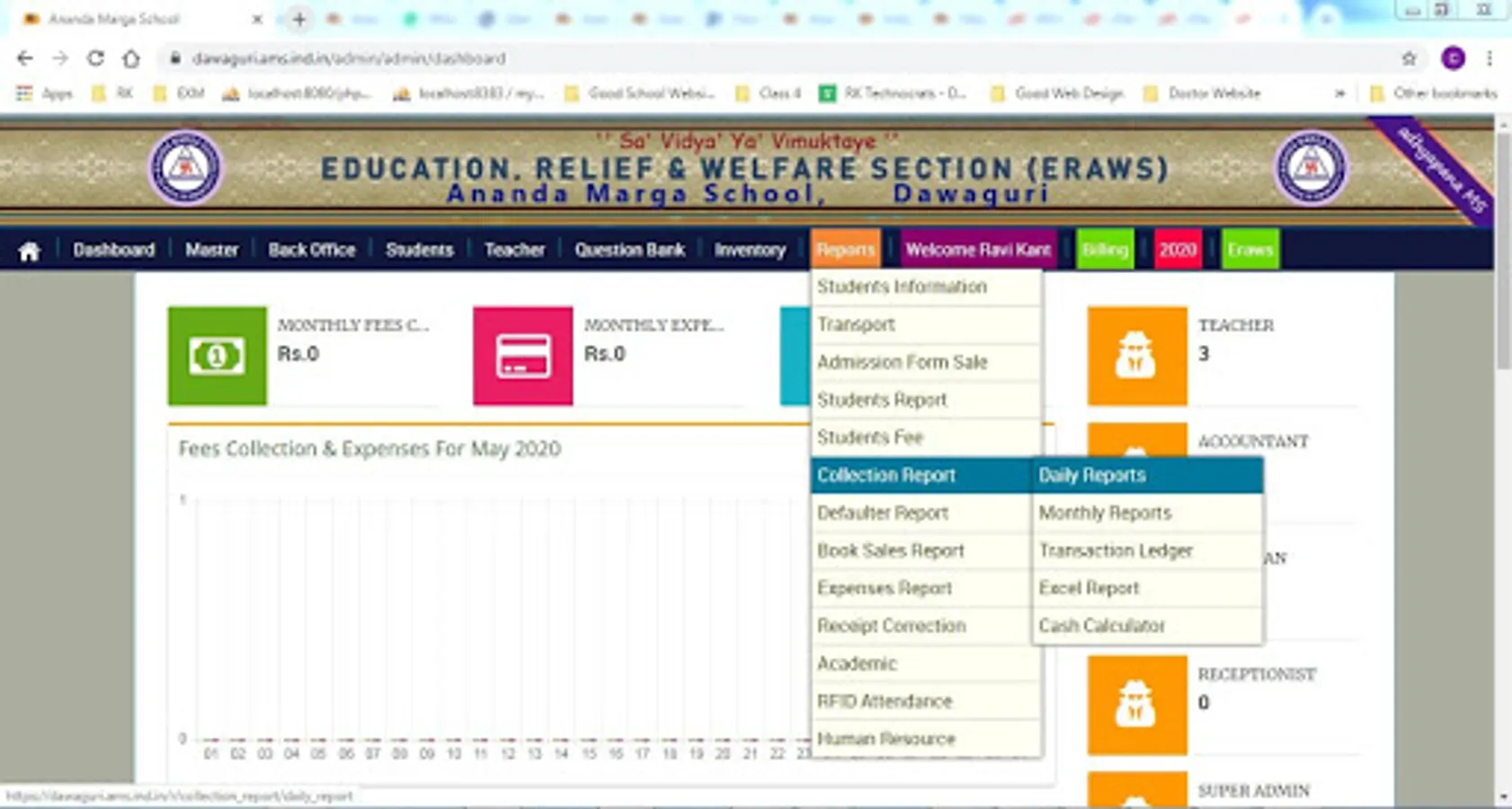Open the Apps bookmarks shortcut

pos(44,93)
